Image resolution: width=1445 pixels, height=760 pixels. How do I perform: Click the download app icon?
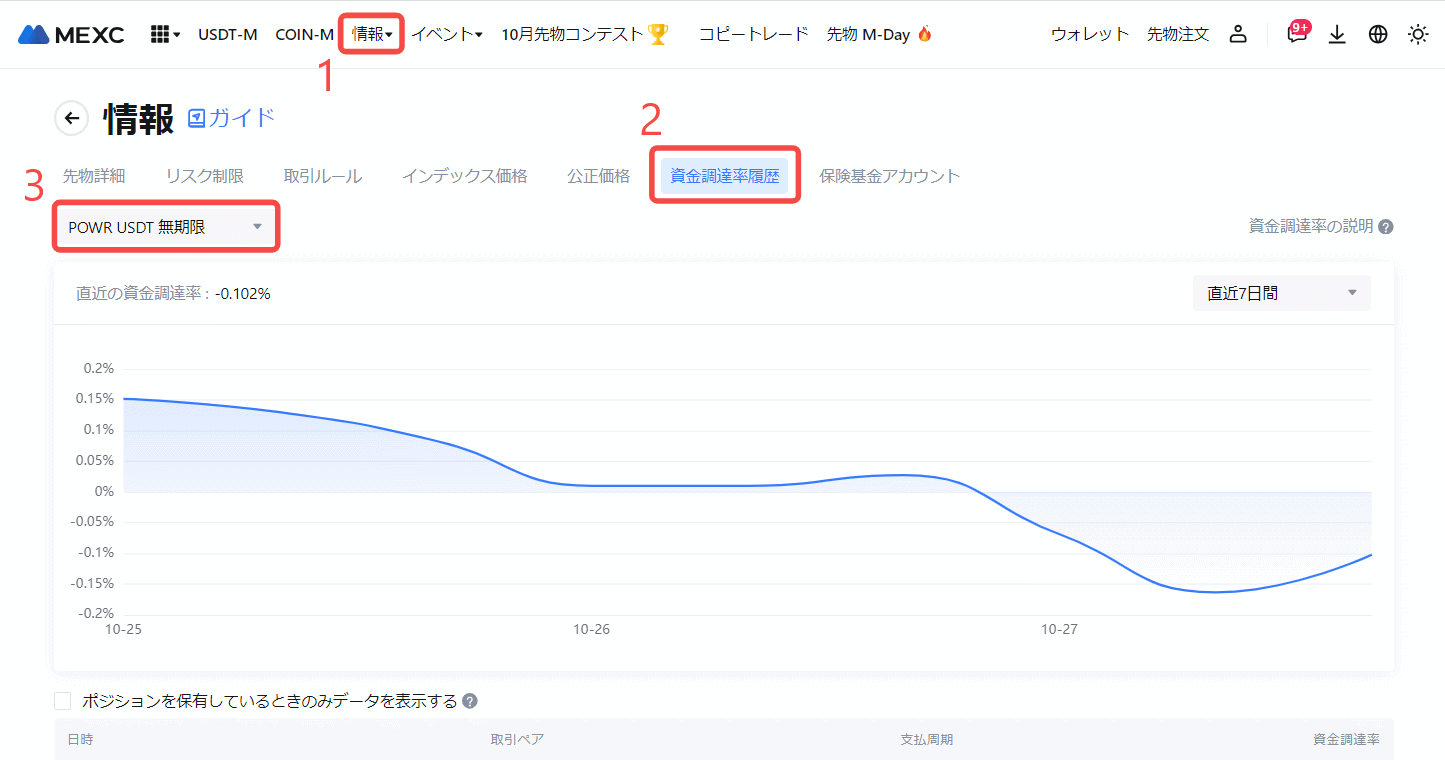1337,35
